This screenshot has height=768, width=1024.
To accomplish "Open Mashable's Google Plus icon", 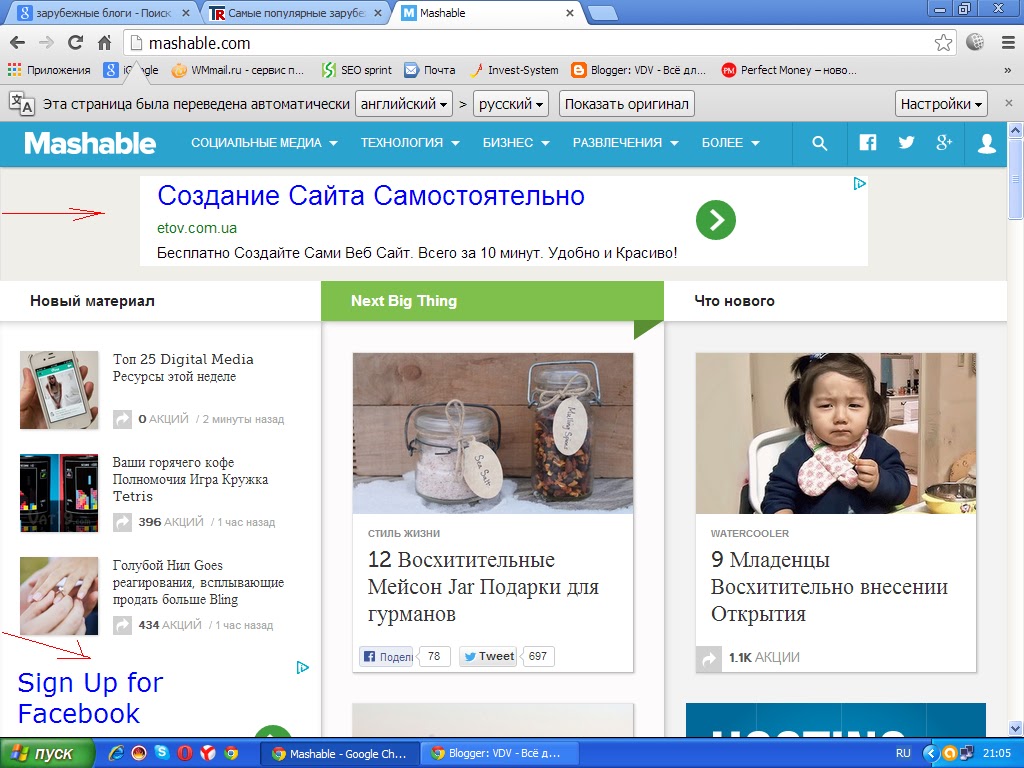I will 944,142.
